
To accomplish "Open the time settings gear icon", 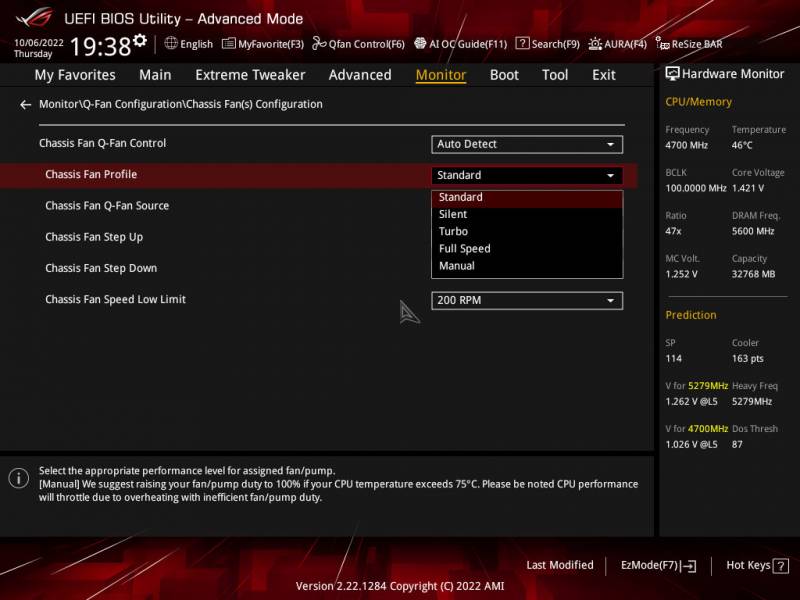I will coord(140,41).
